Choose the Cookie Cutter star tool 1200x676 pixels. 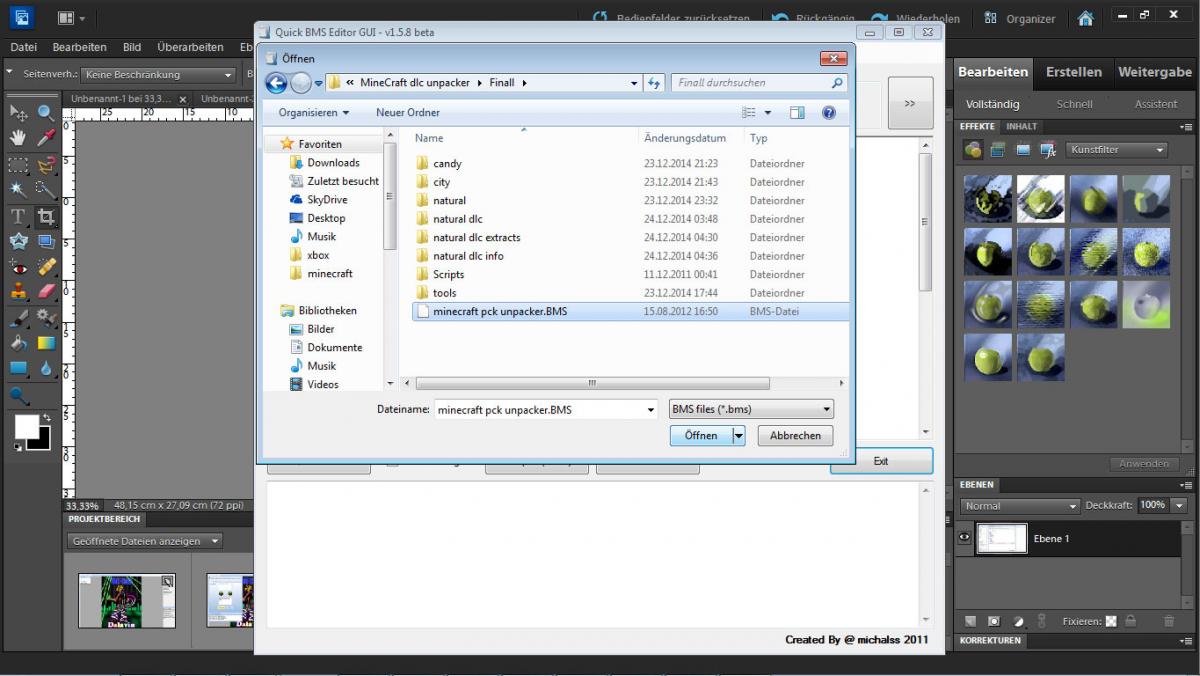click(19, 241)
